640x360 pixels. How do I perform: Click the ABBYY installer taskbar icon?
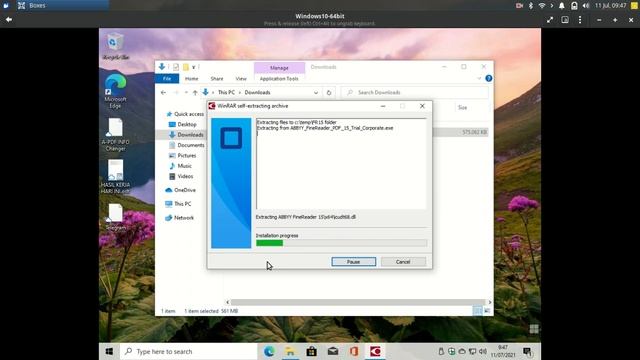[375, 351]
